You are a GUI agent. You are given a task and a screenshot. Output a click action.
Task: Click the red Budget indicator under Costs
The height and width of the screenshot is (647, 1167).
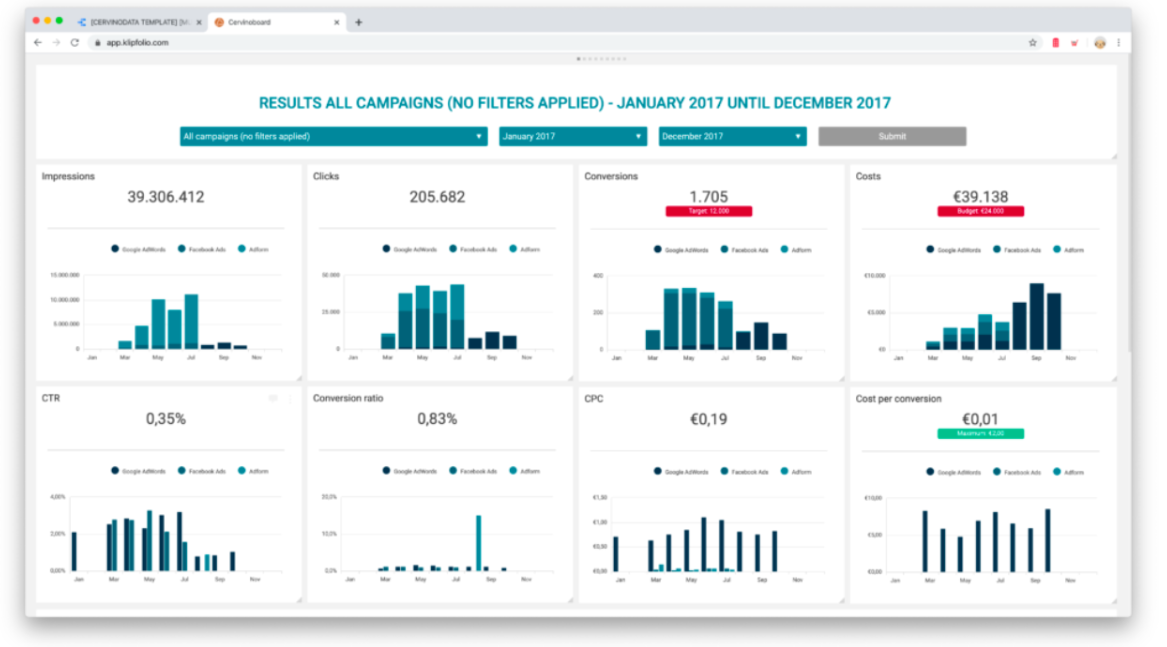(980, 212)
